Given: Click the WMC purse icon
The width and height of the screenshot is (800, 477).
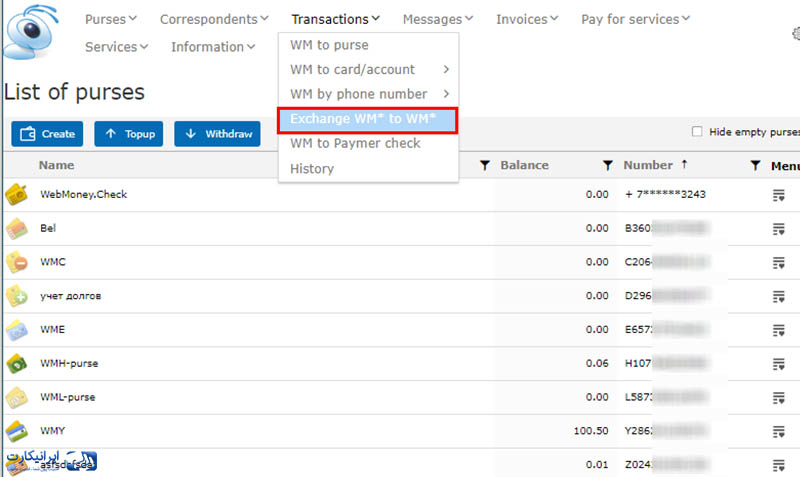Looking at the screenshot, I should click(16, 262).
